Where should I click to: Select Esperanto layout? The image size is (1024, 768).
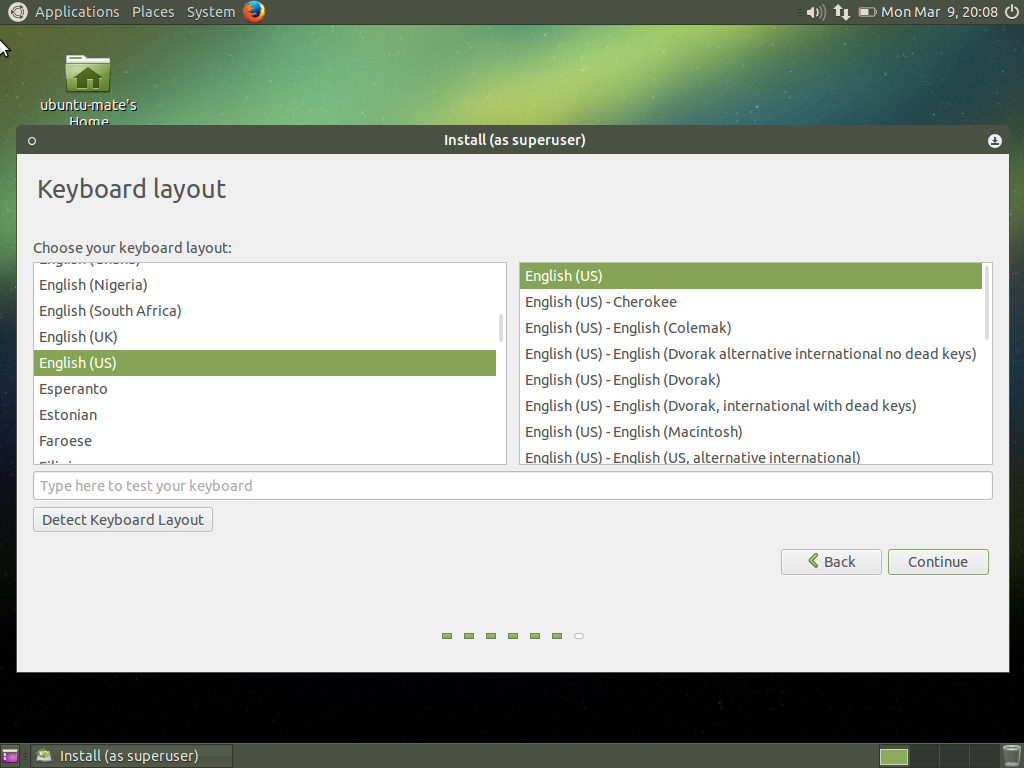coord(264,389)
